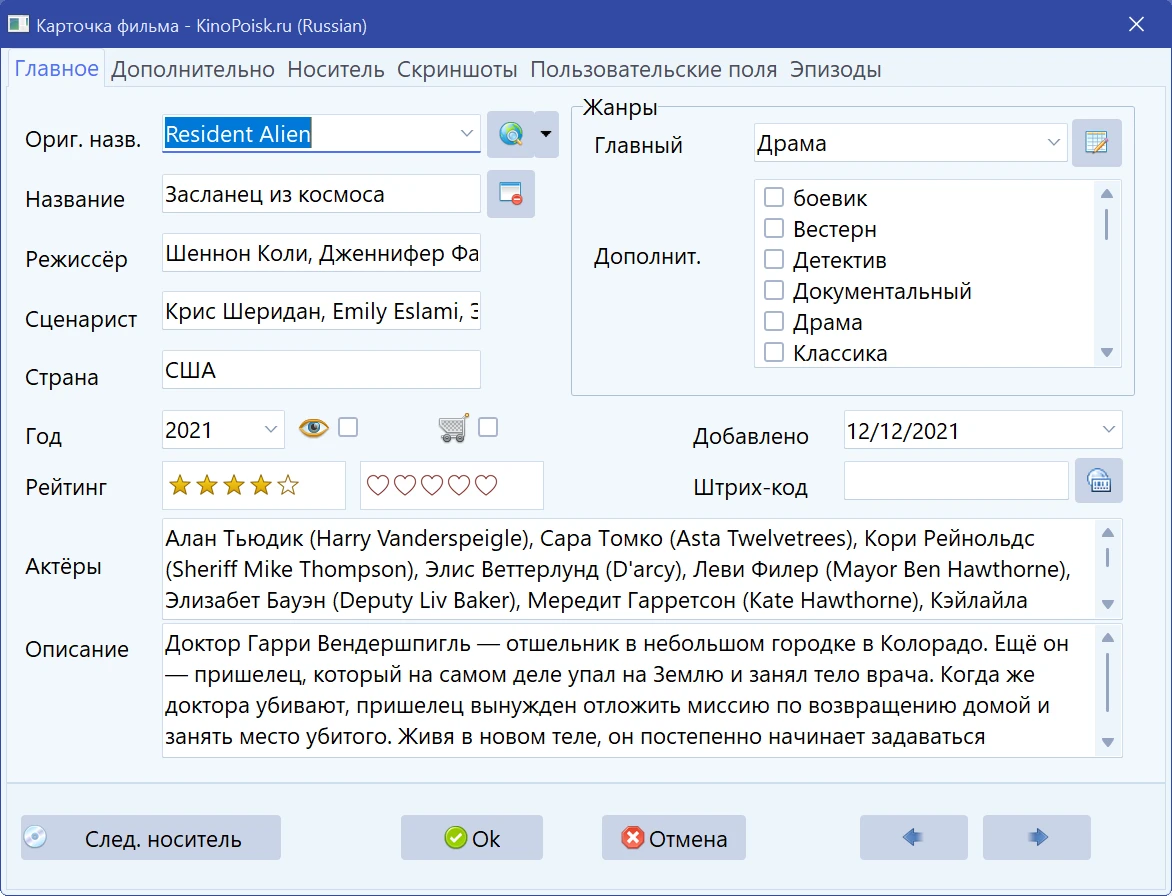Check the Классика genre
1172x896 pixels.
point(774,352)
